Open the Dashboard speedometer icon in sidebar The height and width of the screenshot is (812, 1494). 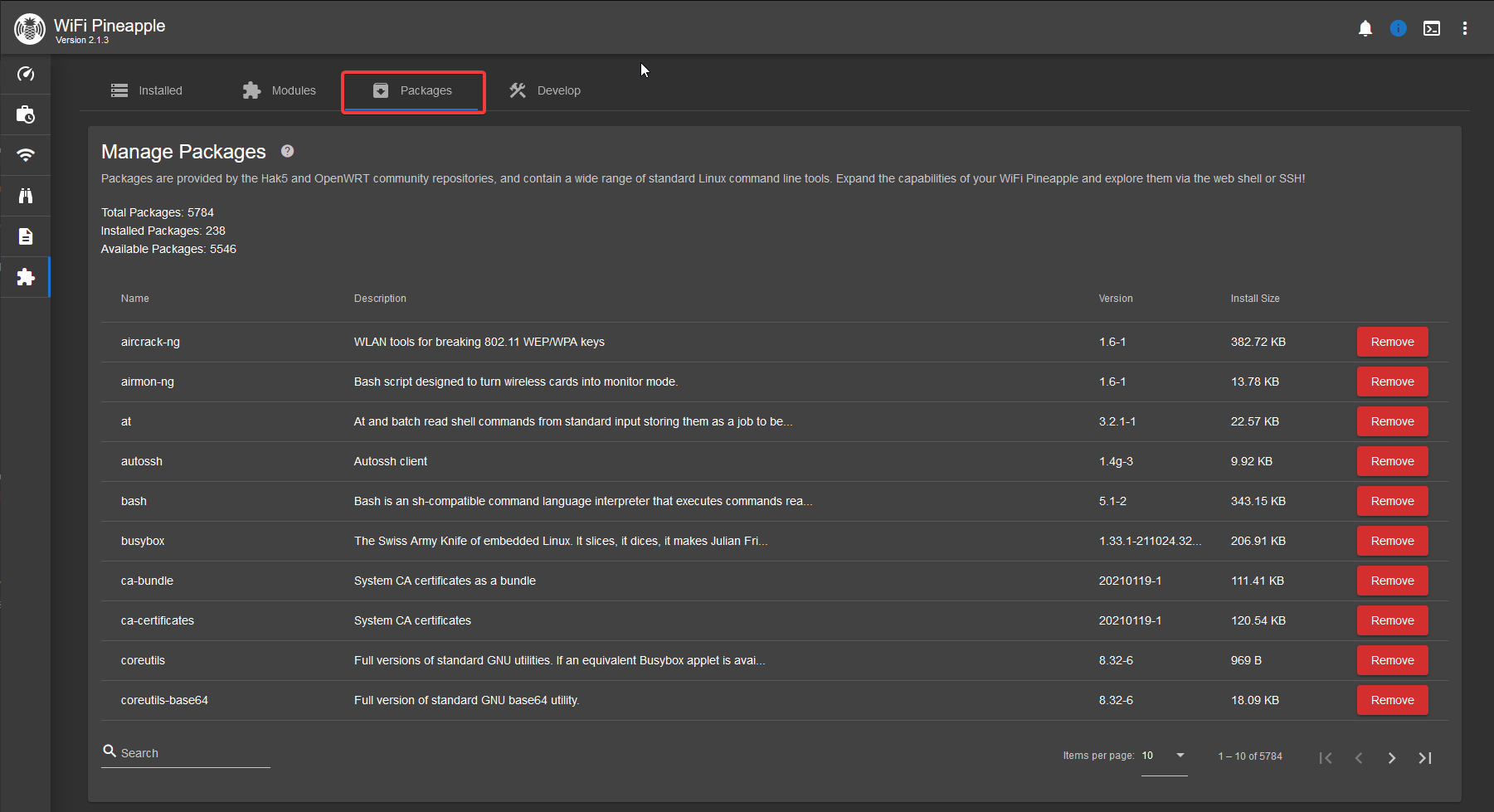click(x=26, y=74)
